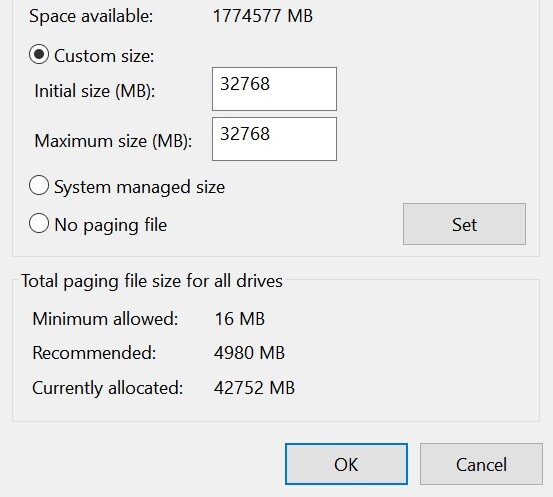The image size is (553, 497).
Task: Cancel the virtual memory changes
Action: (481, 464)
